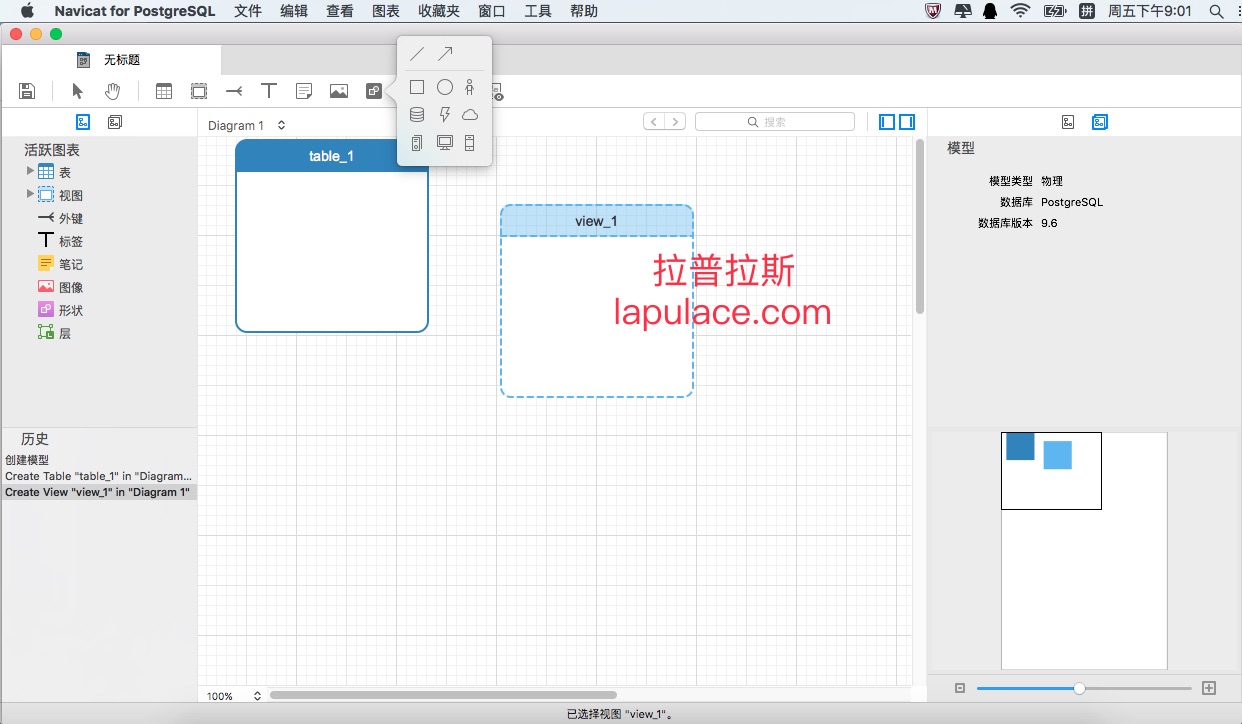Select the text label T tool

pyautogui.click(x=269, y=91)
